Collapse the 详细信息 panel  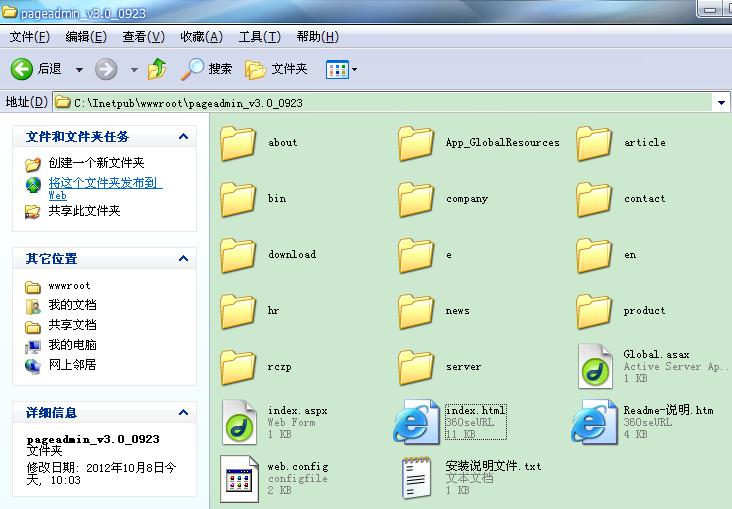point(183,413)
